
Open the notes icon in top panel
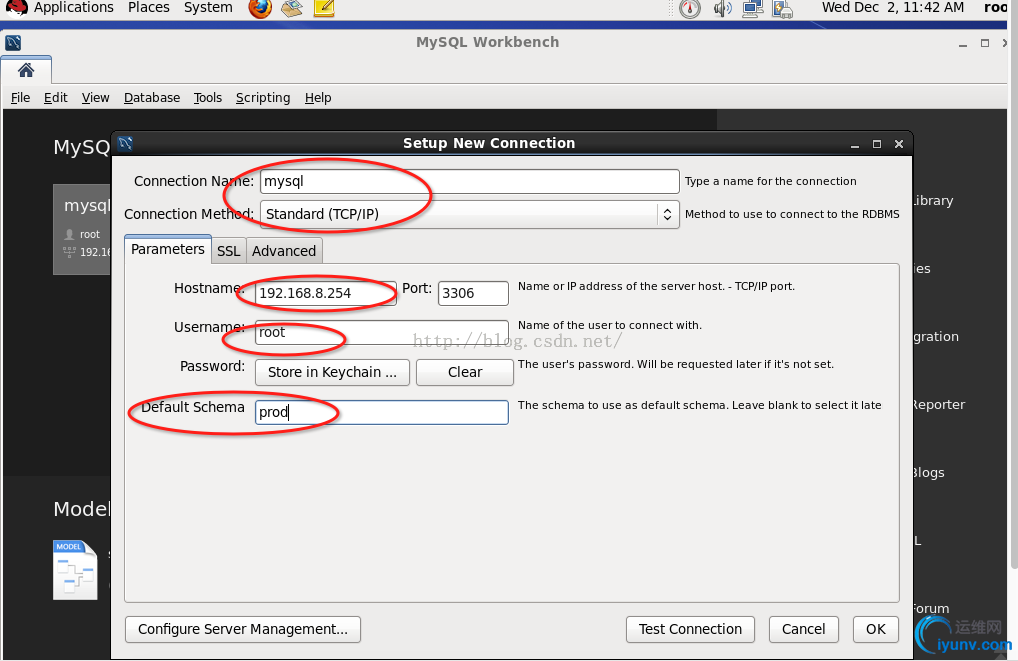click(323, 8)
